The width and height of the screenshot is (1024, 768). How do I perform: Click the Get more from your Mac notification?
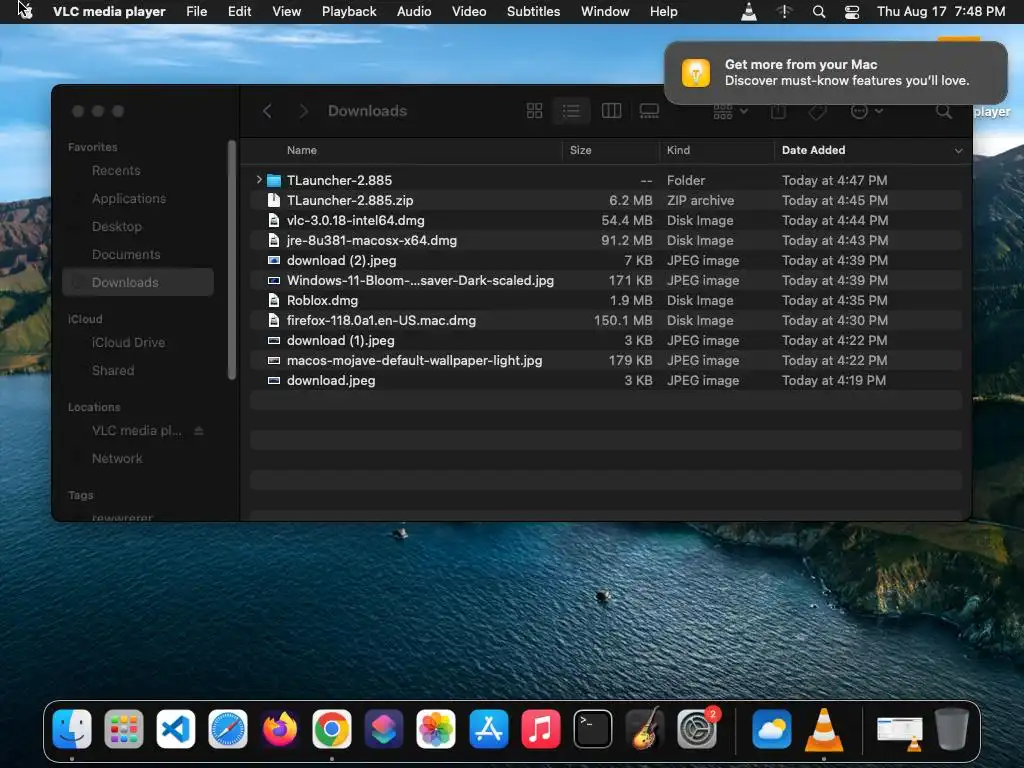(x=835, y=72)
